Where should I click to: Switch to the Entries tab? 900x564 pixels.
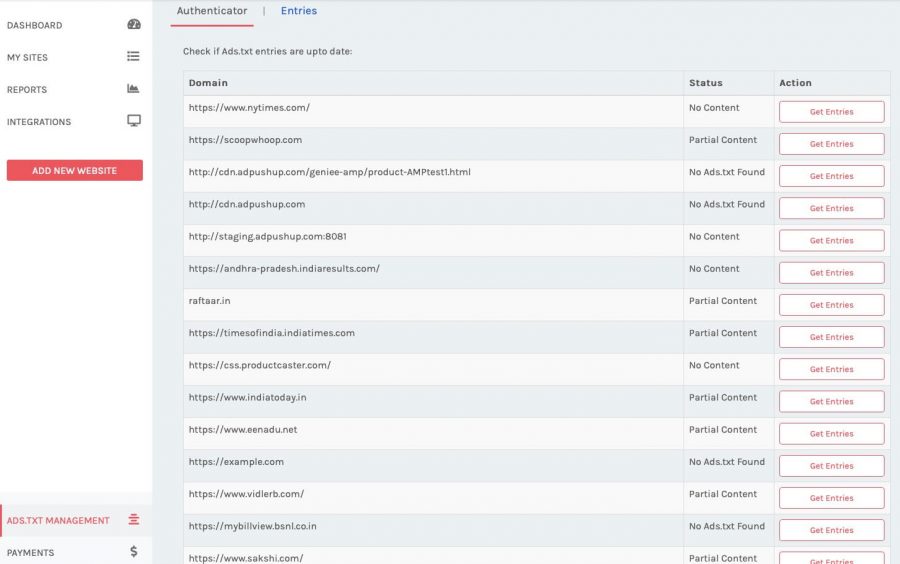tap(298, 11)
